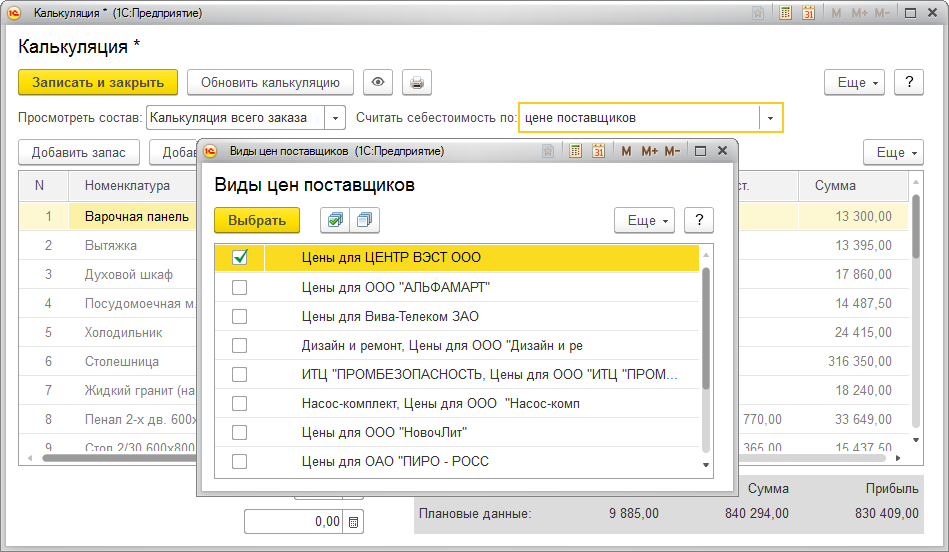Check Цены для ООО "НовочЛит" checkbox
The image size is (949, 552).
tap(240, 432)
